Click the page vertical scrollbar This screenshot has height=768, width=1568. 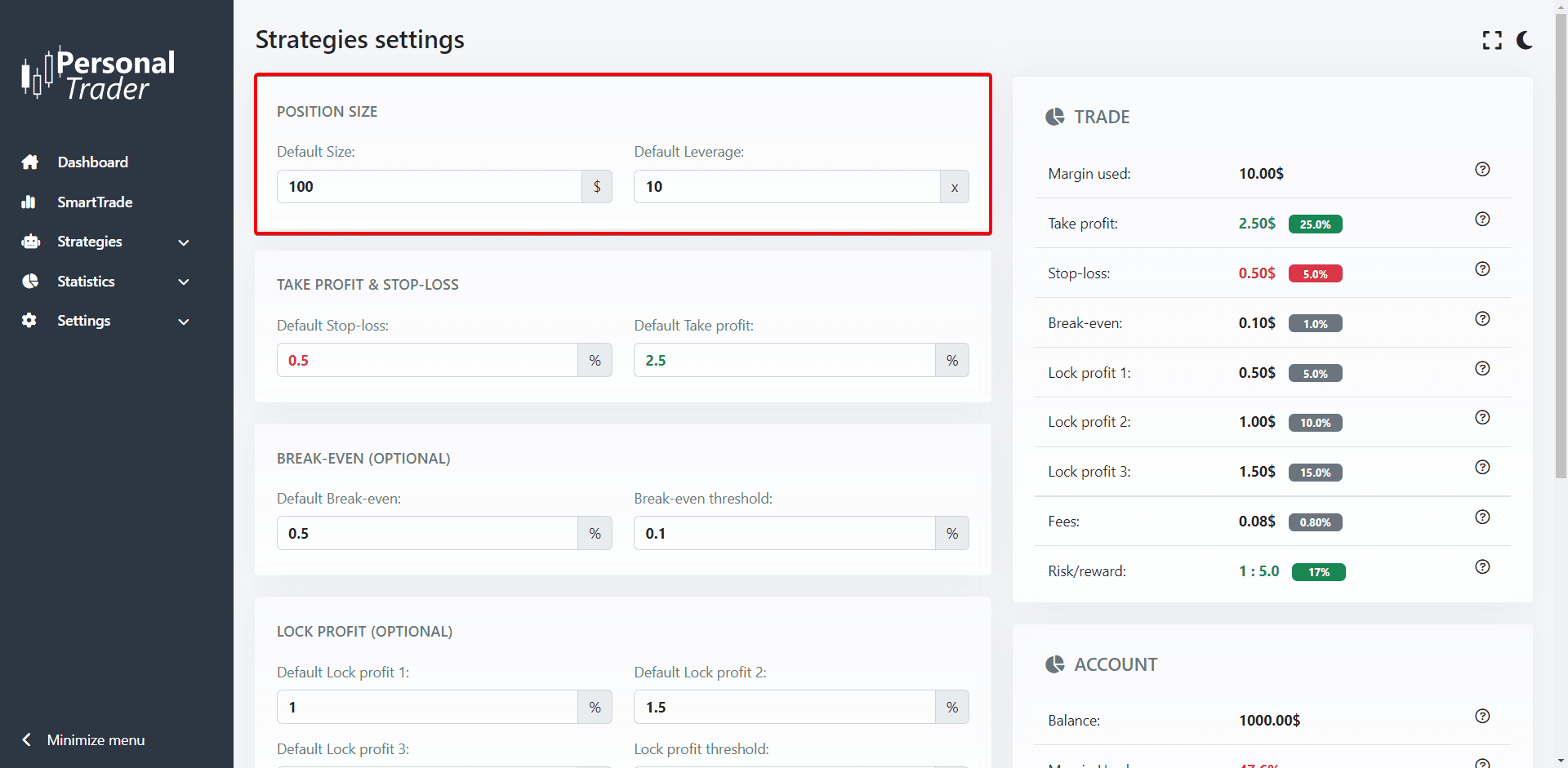tap(1561, 245)
